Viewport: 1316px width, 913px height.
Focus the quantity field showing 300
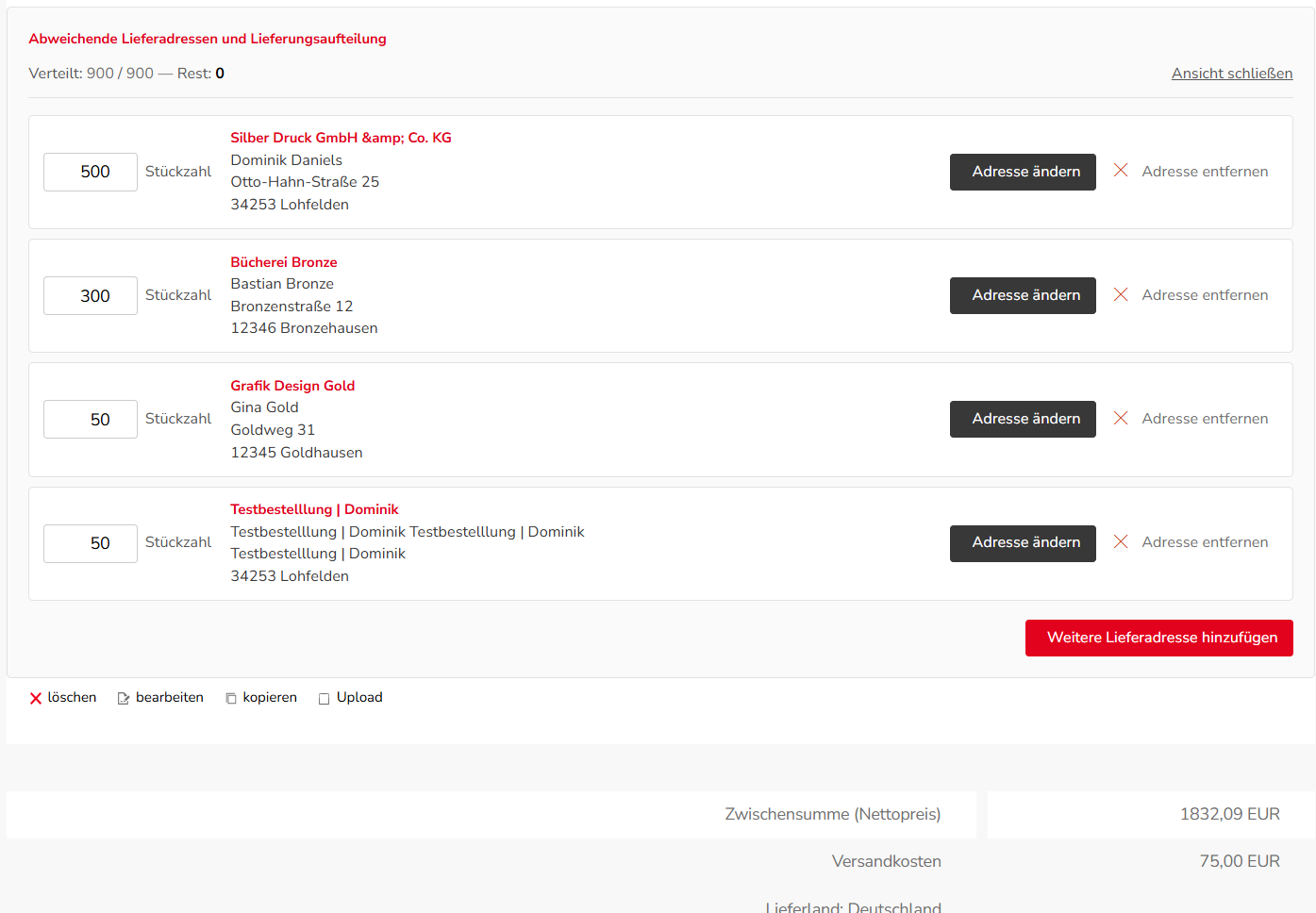coord(91,295)
